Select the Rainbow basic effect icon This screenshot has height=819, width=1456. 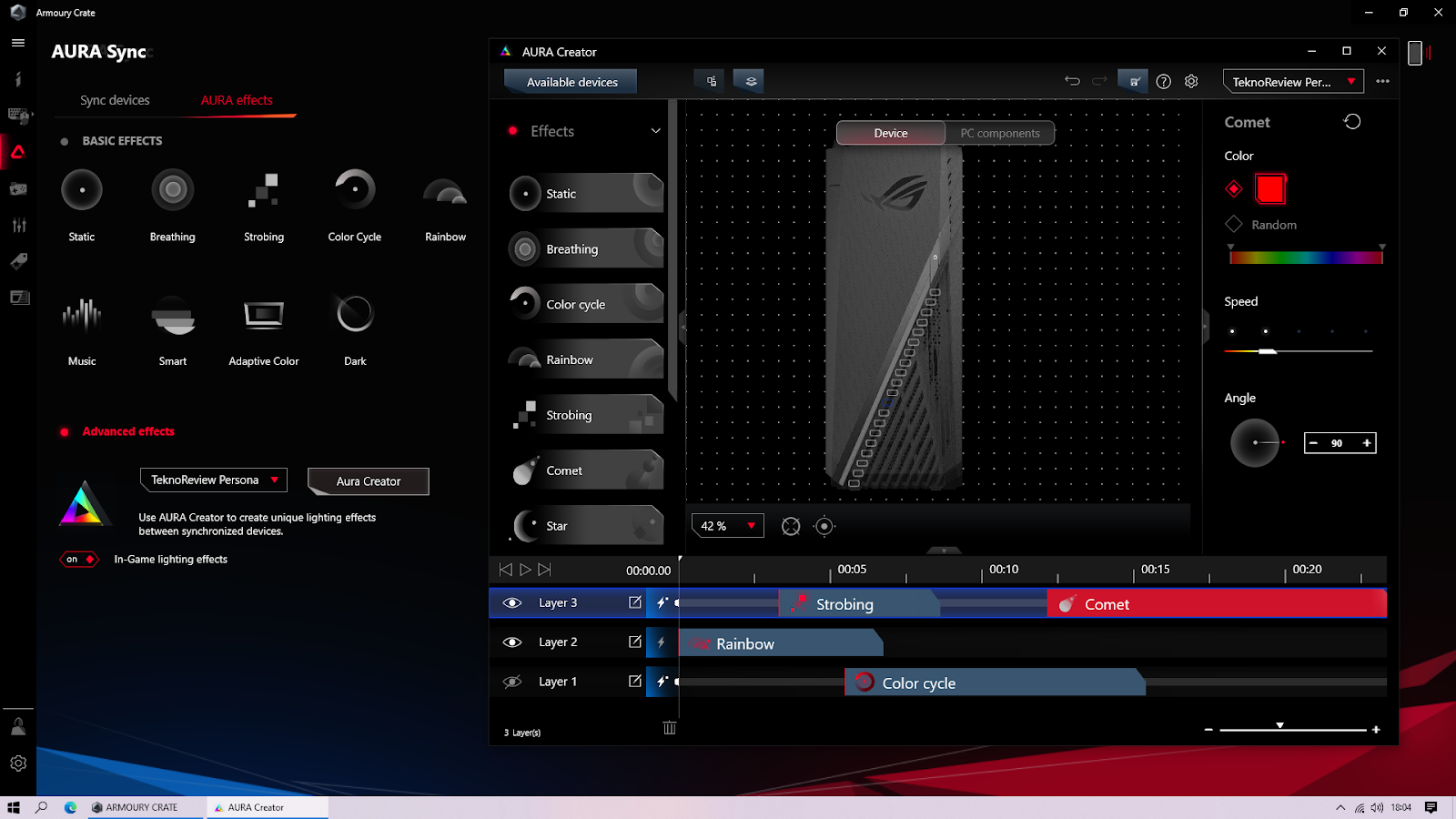(445, 191)
